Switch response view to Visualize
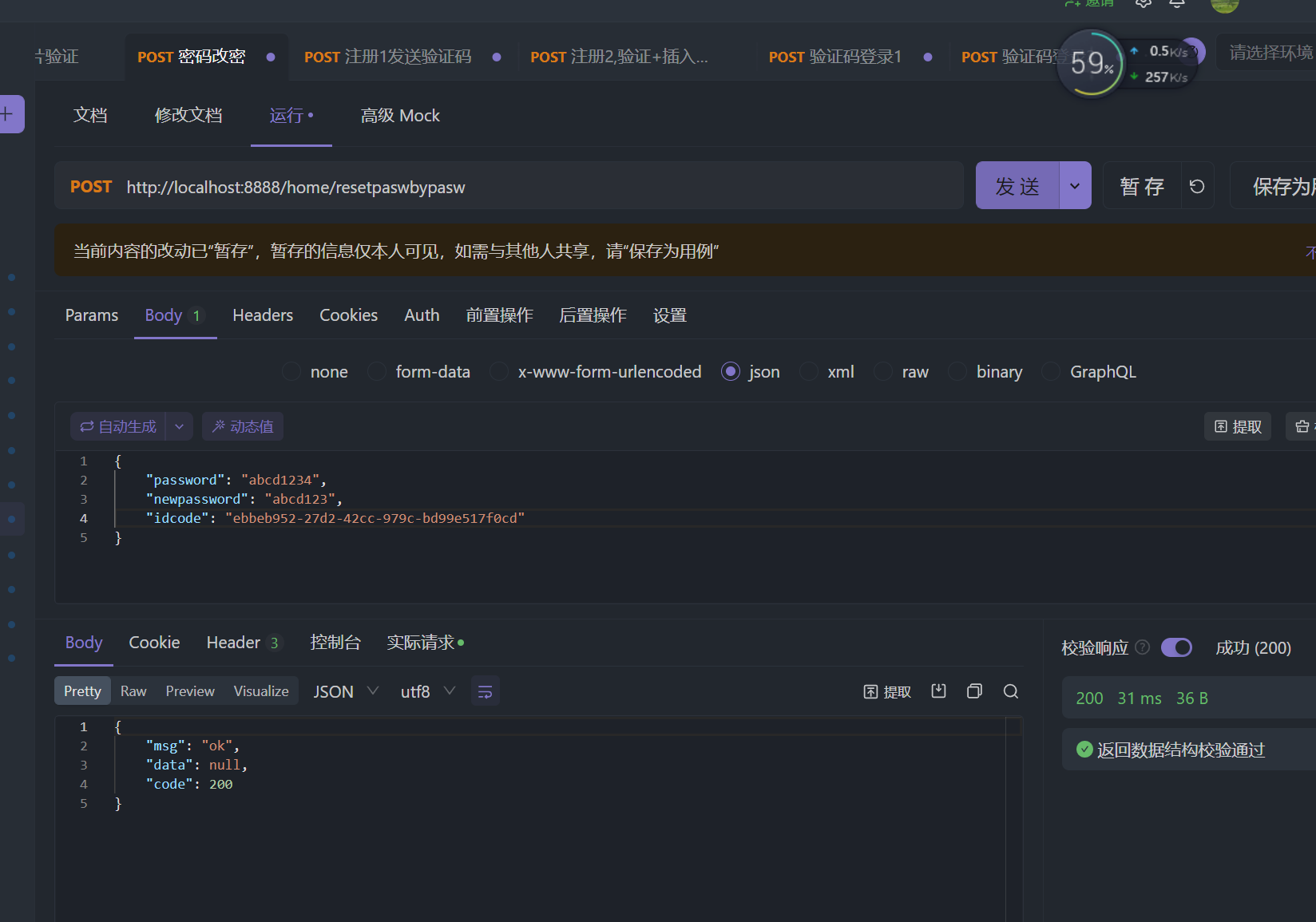 [261, 691]
